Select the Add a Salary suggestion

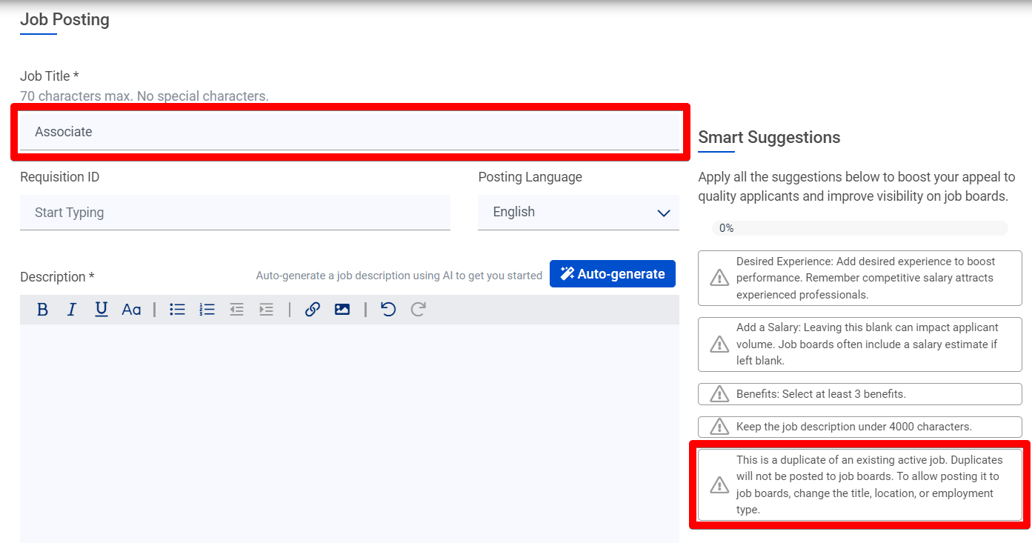[x=860, y=344]
